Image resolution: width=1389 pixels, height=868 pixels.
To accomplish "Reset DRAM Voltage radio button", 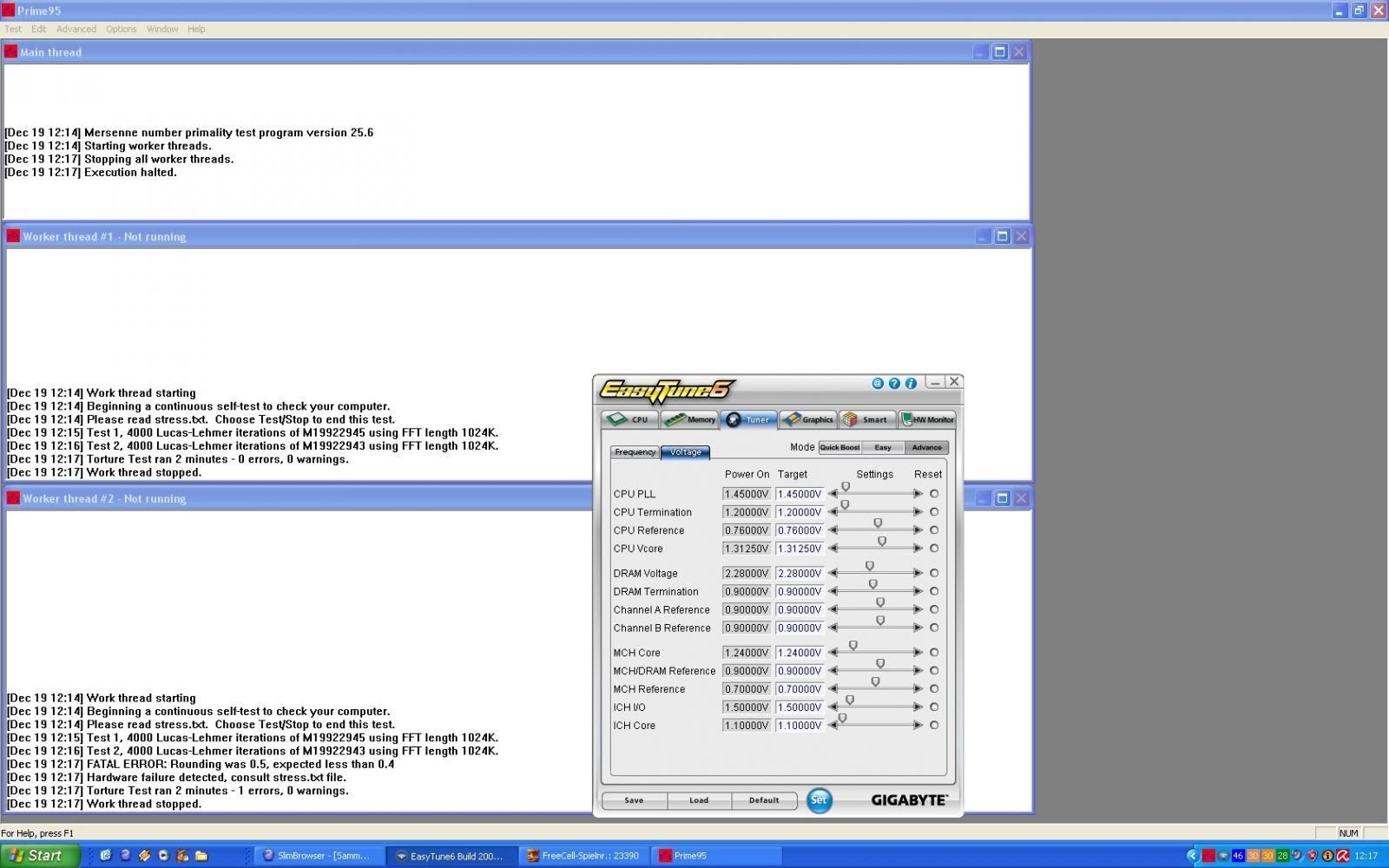I will coord(934,573).
